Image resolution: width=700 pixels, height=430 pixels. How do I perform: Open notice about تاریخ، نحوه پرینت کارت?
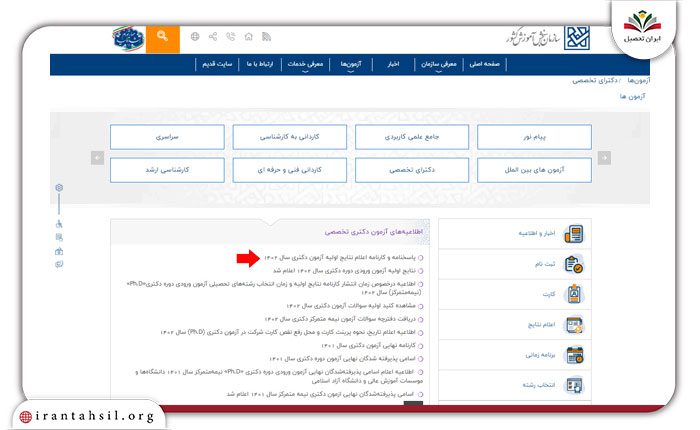[x=288, y=332]
